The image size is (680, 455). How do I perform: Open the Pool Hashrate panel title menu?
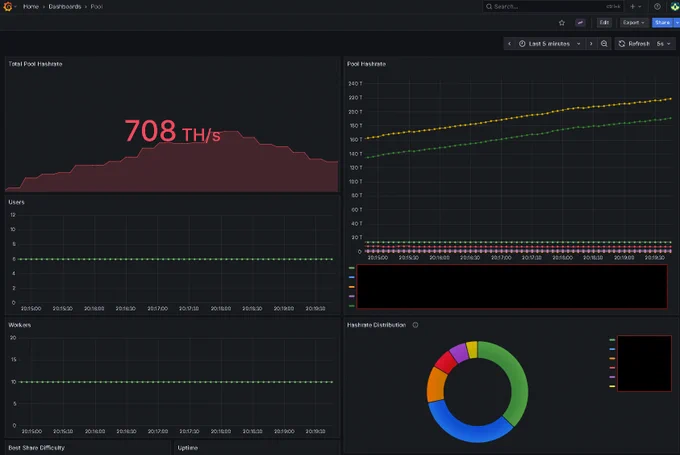(x=366, y=64)
